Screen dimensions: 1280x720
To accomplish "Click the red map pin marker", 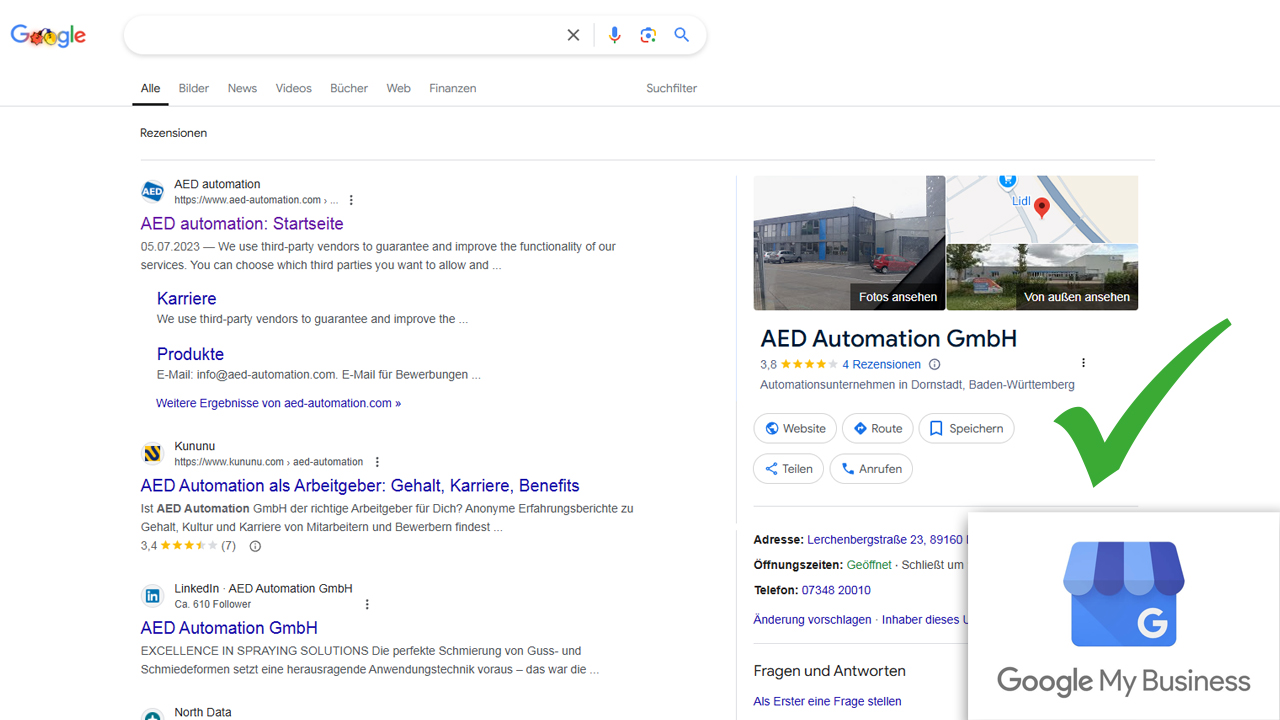I will tap(1041, 207).
